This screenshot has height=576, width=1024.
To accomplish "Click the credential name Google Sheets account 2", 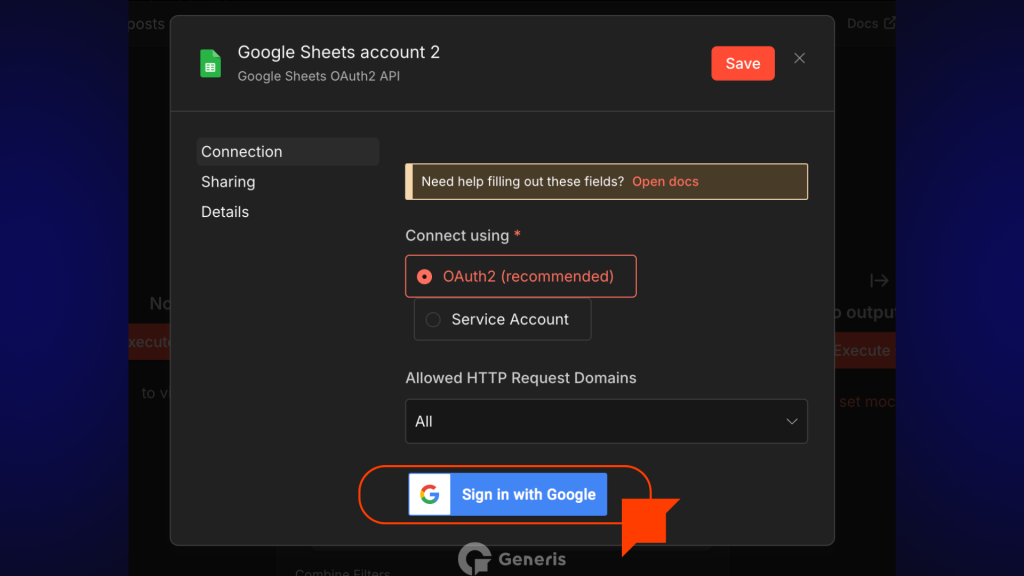I will coord(338,52).
